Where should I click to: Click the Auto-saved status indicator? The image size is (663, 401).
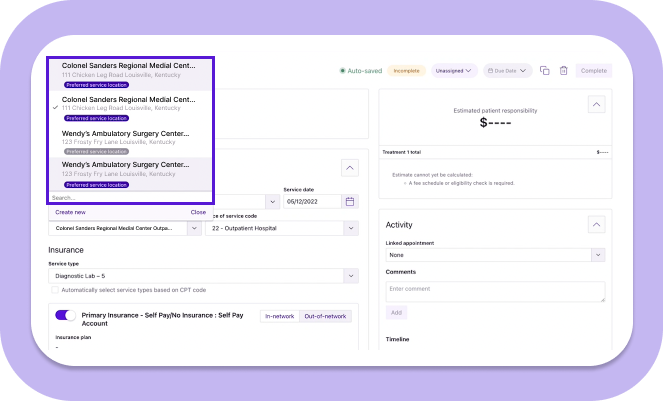pos(361,71)
